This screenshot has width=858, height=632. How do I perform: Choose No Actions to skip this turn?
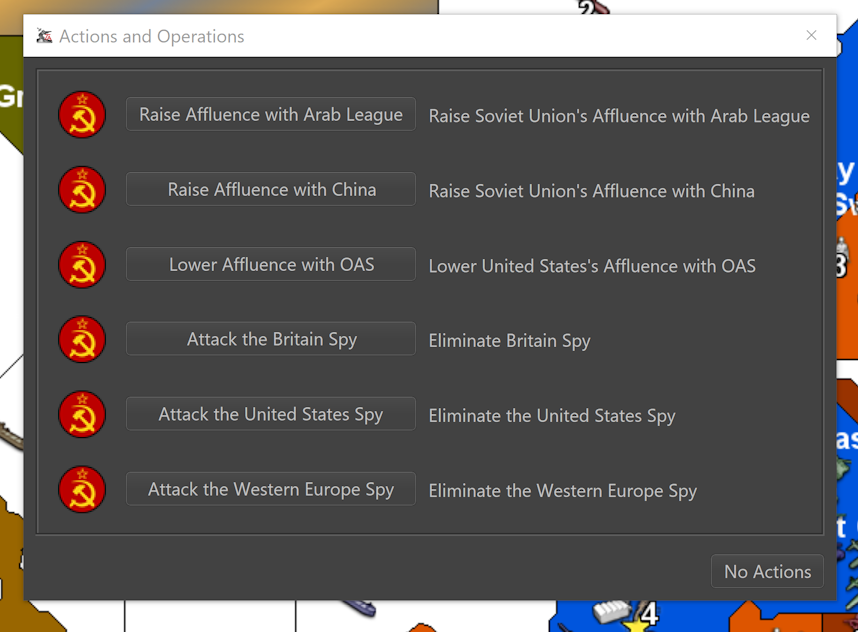pyautogui.click(x=767, y=571)
